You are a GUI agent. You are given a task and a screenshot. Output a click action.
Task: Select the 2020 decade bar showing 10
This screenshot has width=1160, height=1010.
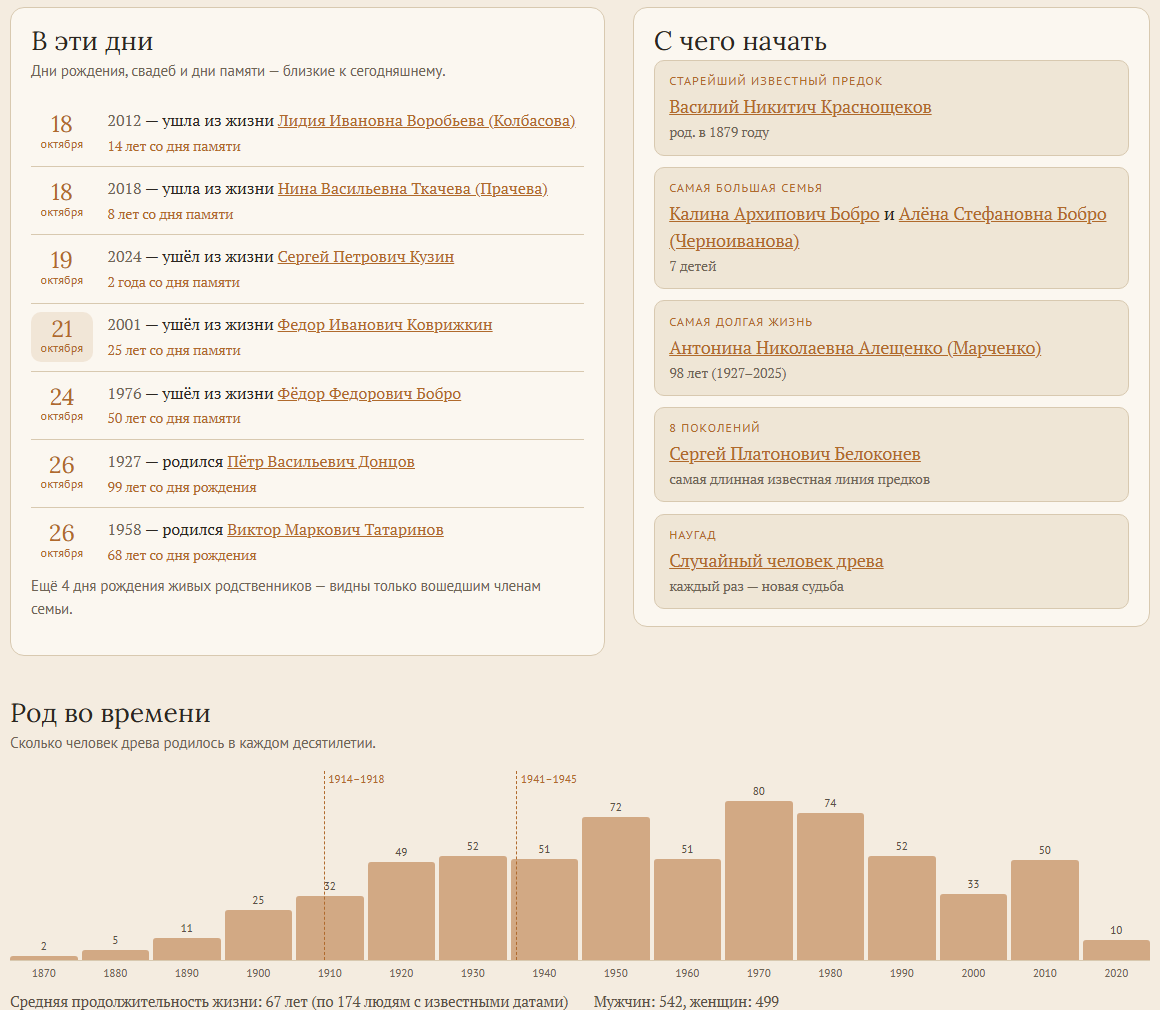tap(1116, 950)
